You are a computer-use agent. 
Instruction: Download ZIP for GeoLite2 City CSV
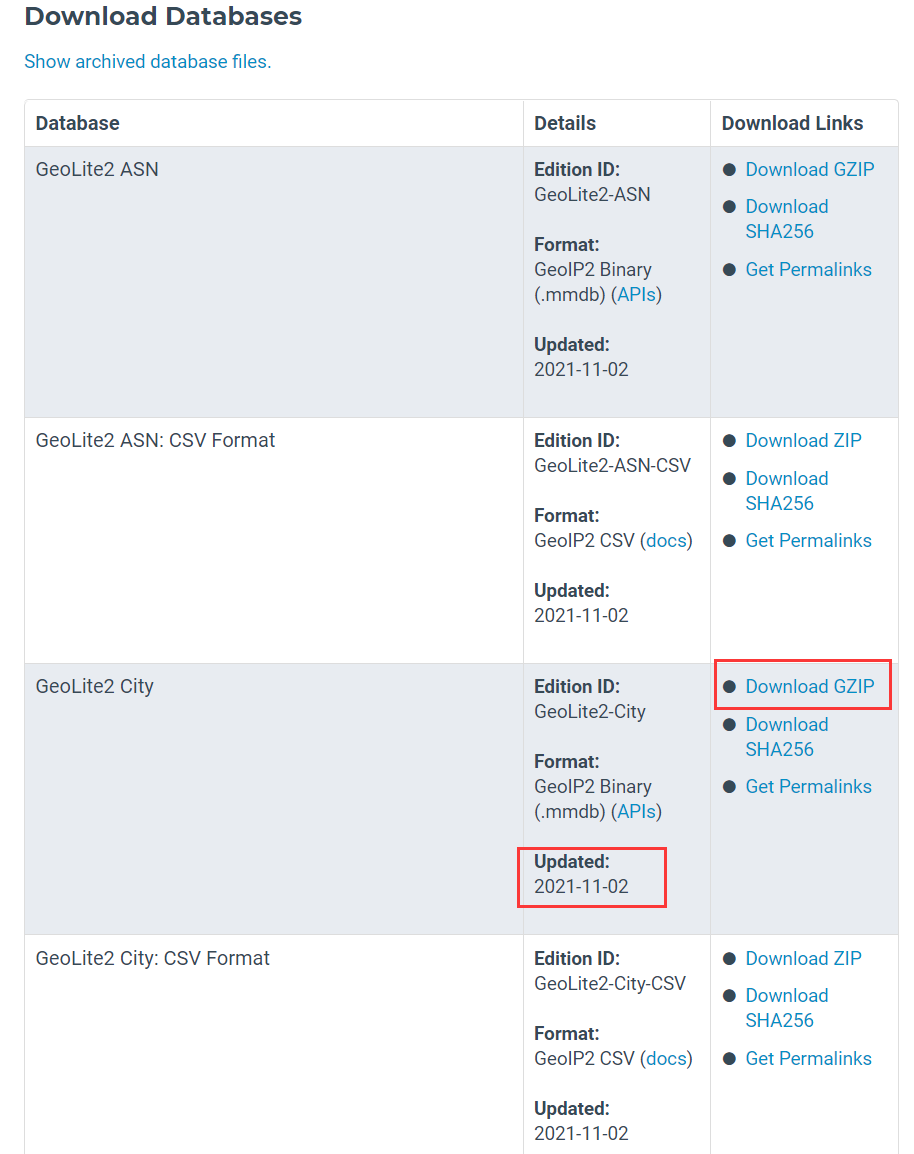[803, 958]
